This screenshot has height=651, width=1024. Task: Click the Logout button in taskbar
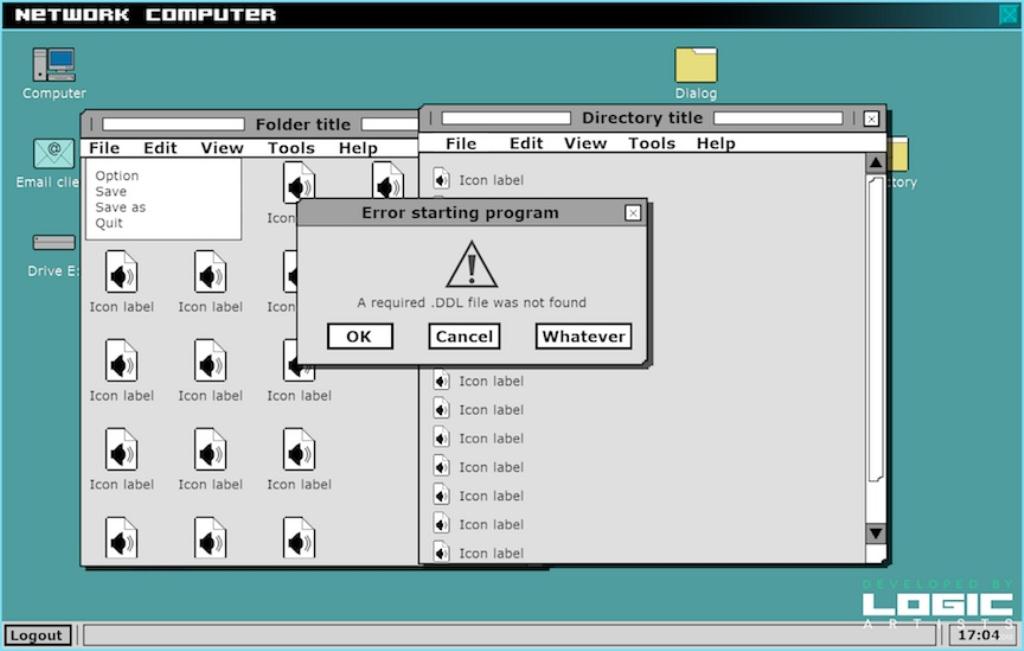click(x=36, y=635)
